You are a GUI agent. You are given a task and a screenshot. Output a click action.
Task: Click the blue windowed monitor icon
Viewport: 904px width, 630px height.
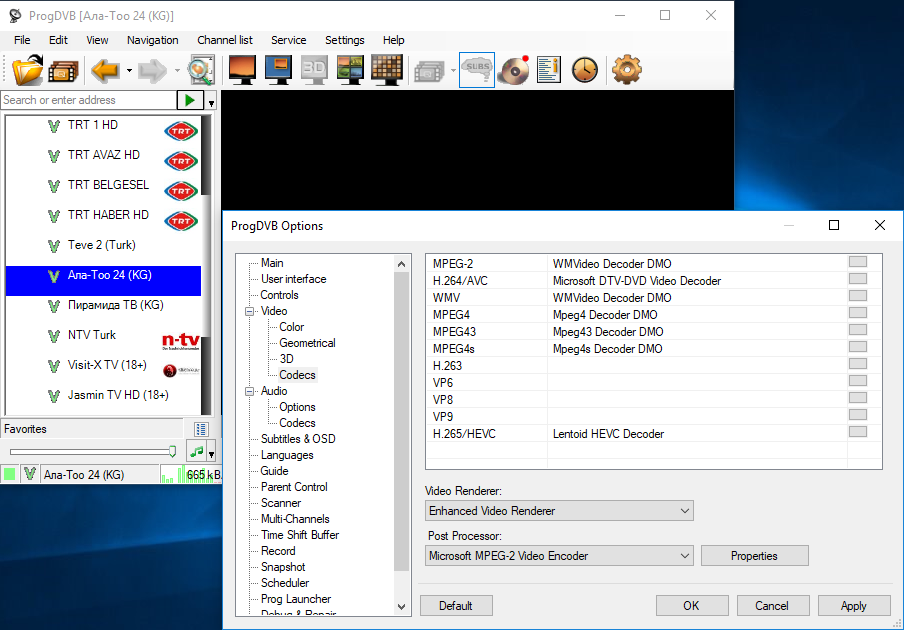click(x=278, y=70)
